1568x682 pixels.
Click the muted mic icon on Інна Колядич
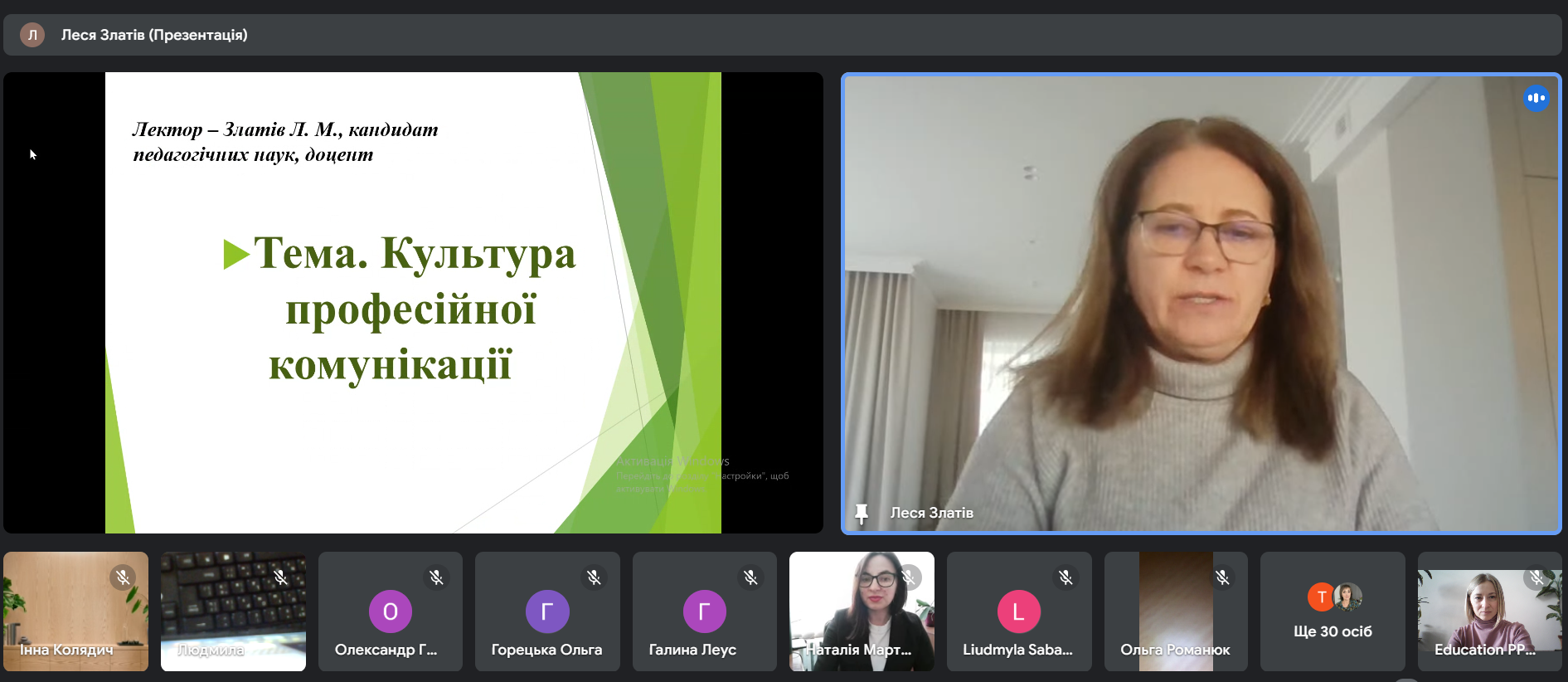[x=123, y=577]
